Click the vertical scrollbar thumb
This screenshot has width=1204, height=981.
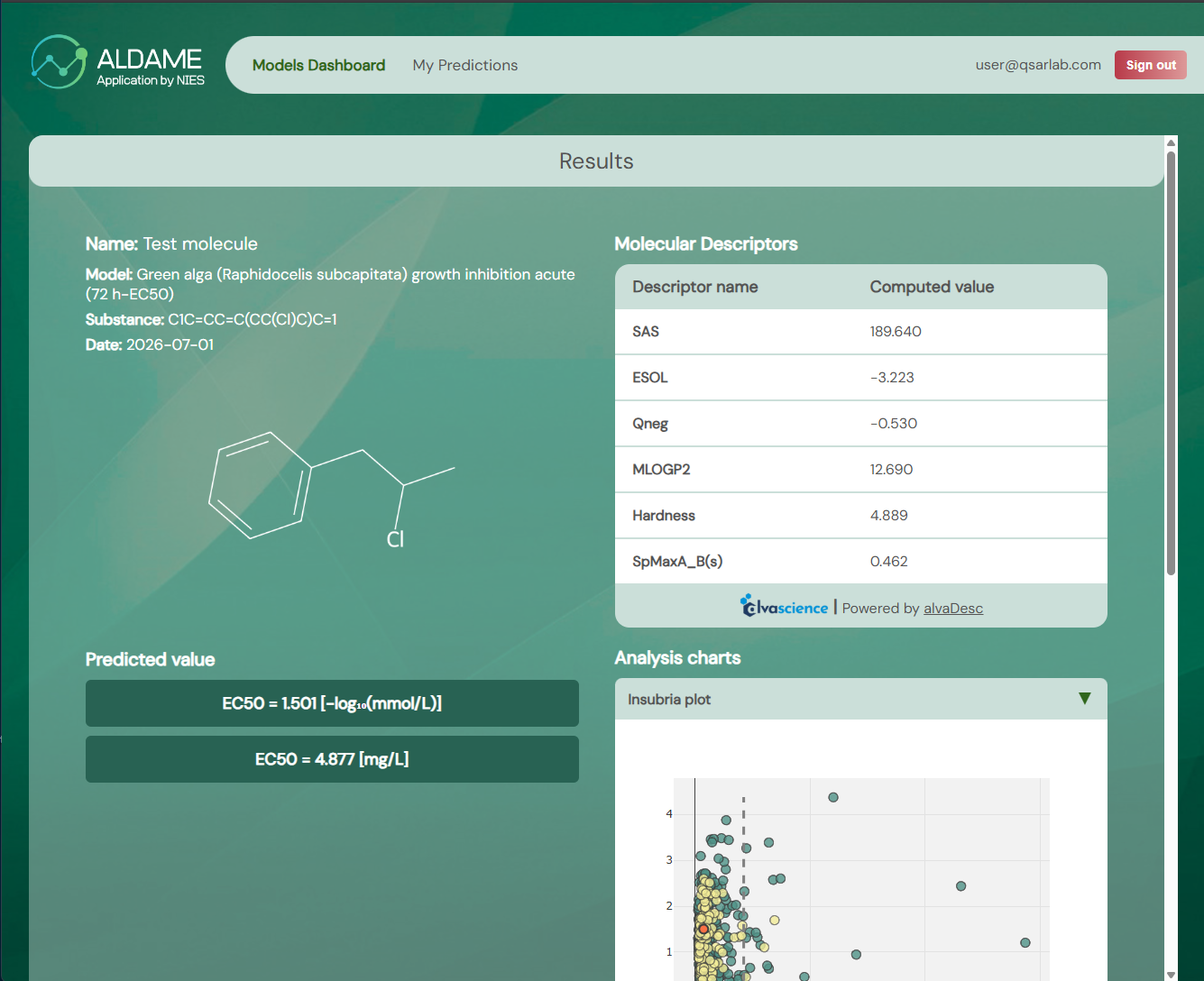pyautogui.click(x=1171, y=362)
